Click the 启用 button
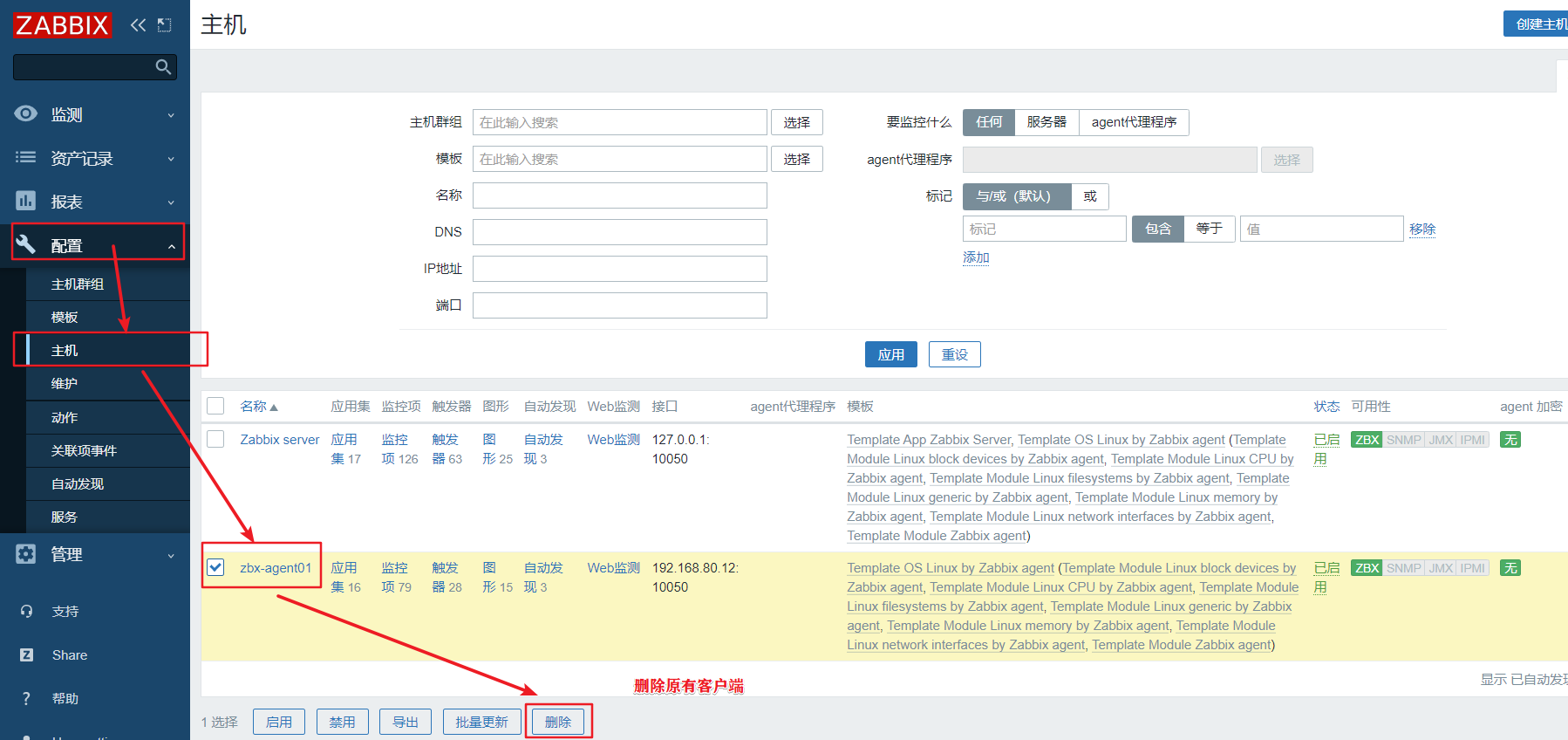Image resolution: width=1568 pixels, height=740 pixels. (x=279, y=722)
